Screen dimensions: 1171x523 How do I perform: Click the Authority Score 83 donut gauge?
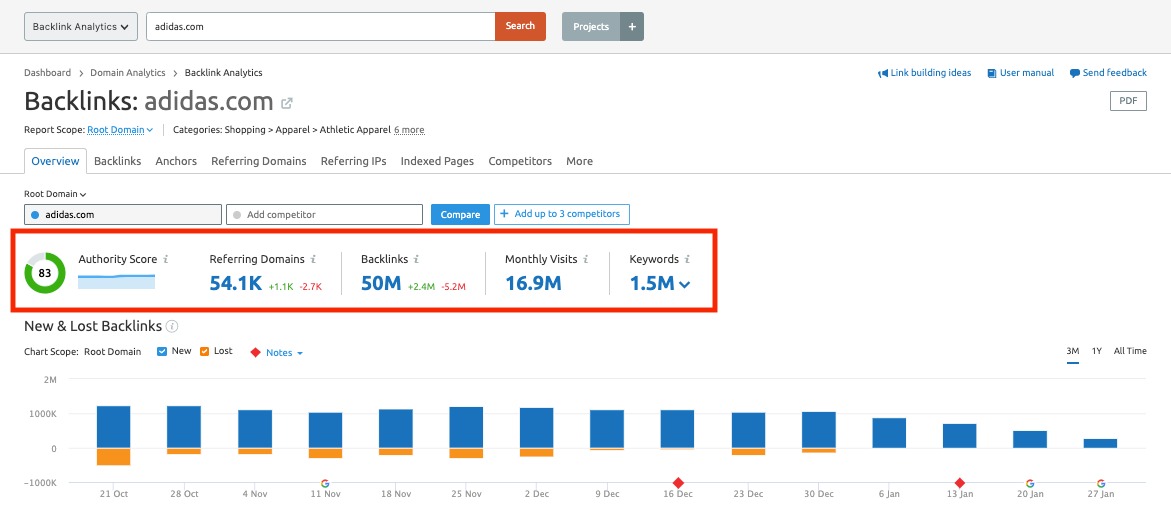point(45,273)
